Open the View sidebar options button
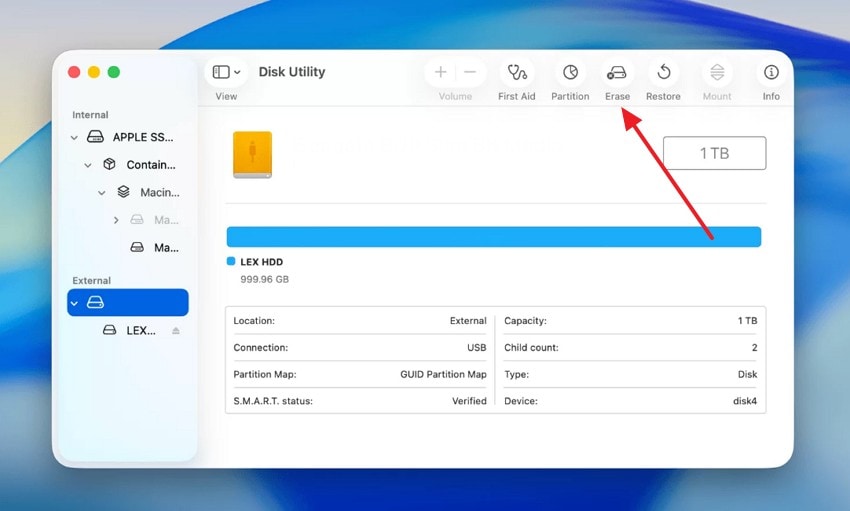Image resolution: width=850 pixels, height=511 pixels. [x=226, y=72]
